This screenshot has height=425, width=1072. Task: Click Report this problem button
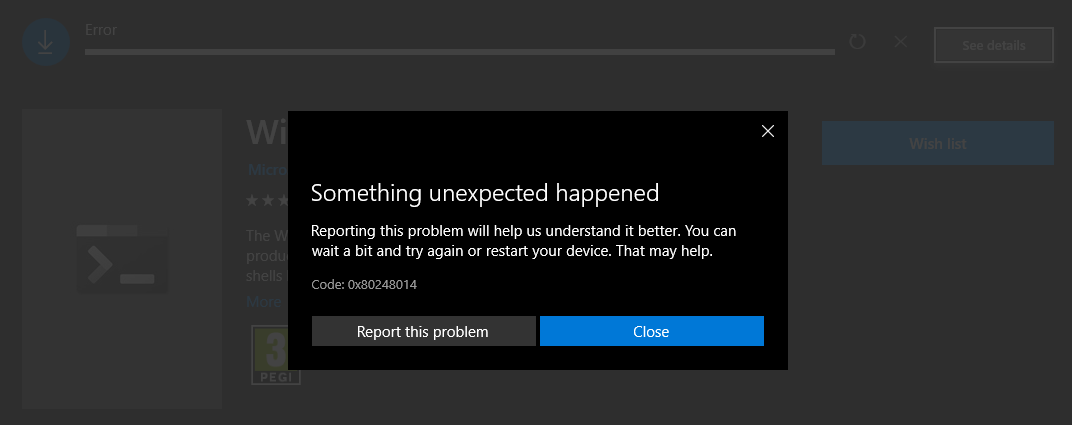tap(423, 331)
